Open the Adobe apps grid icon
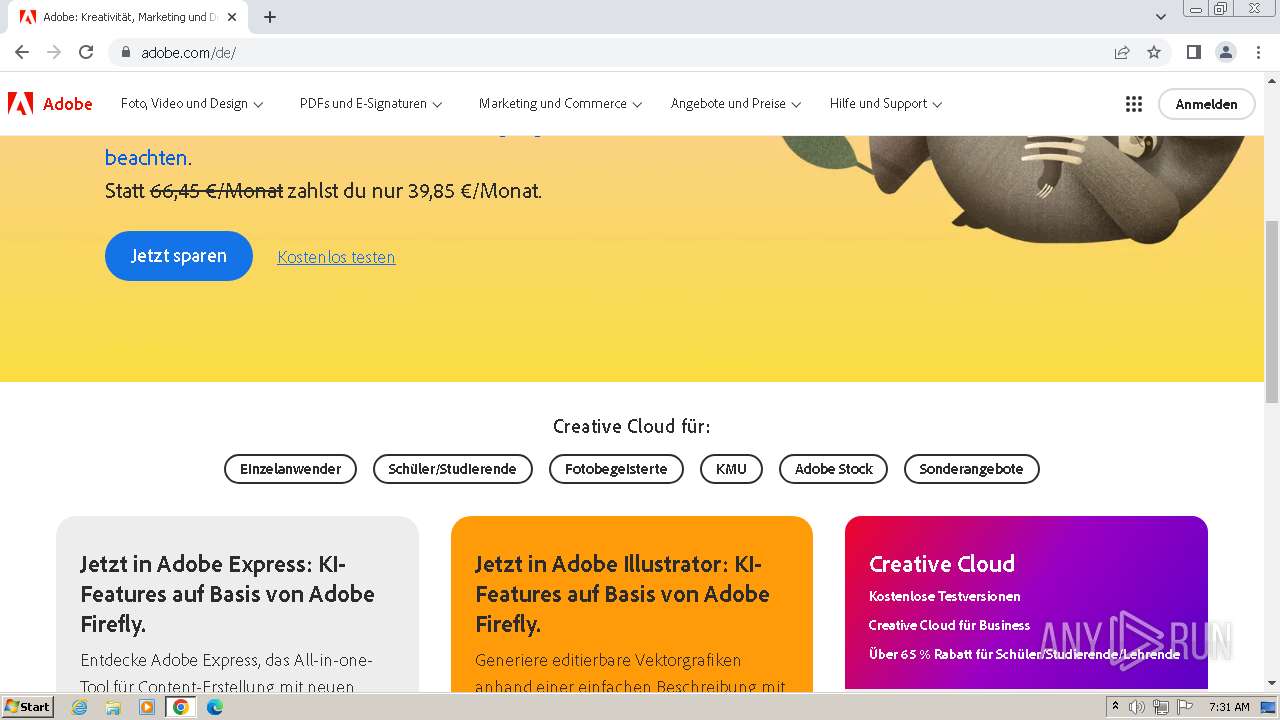Image resolution: width=1280 pixels, height=720 pixels. tap(1133, 104)
